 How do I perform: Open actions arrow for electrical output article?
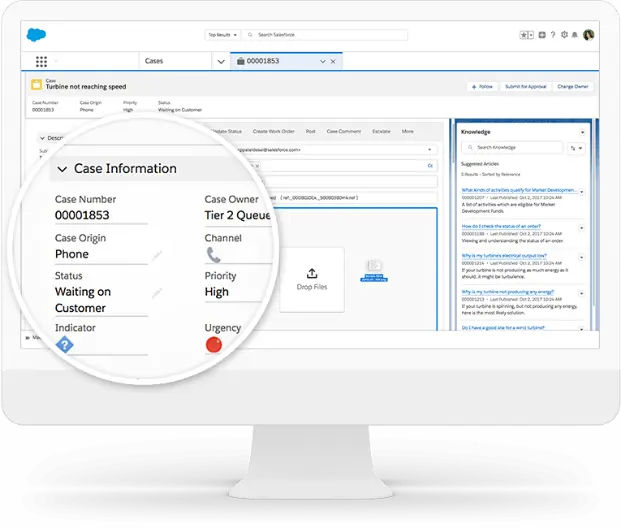tap(582, 257)
